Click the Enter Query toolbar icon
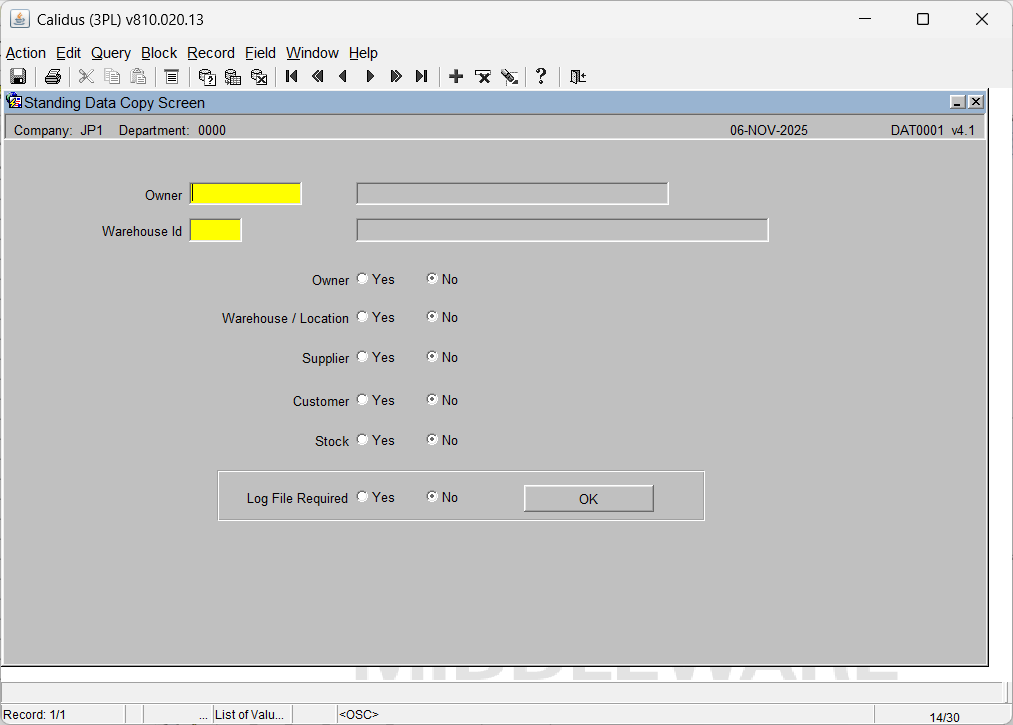 [x=207, y=77]
